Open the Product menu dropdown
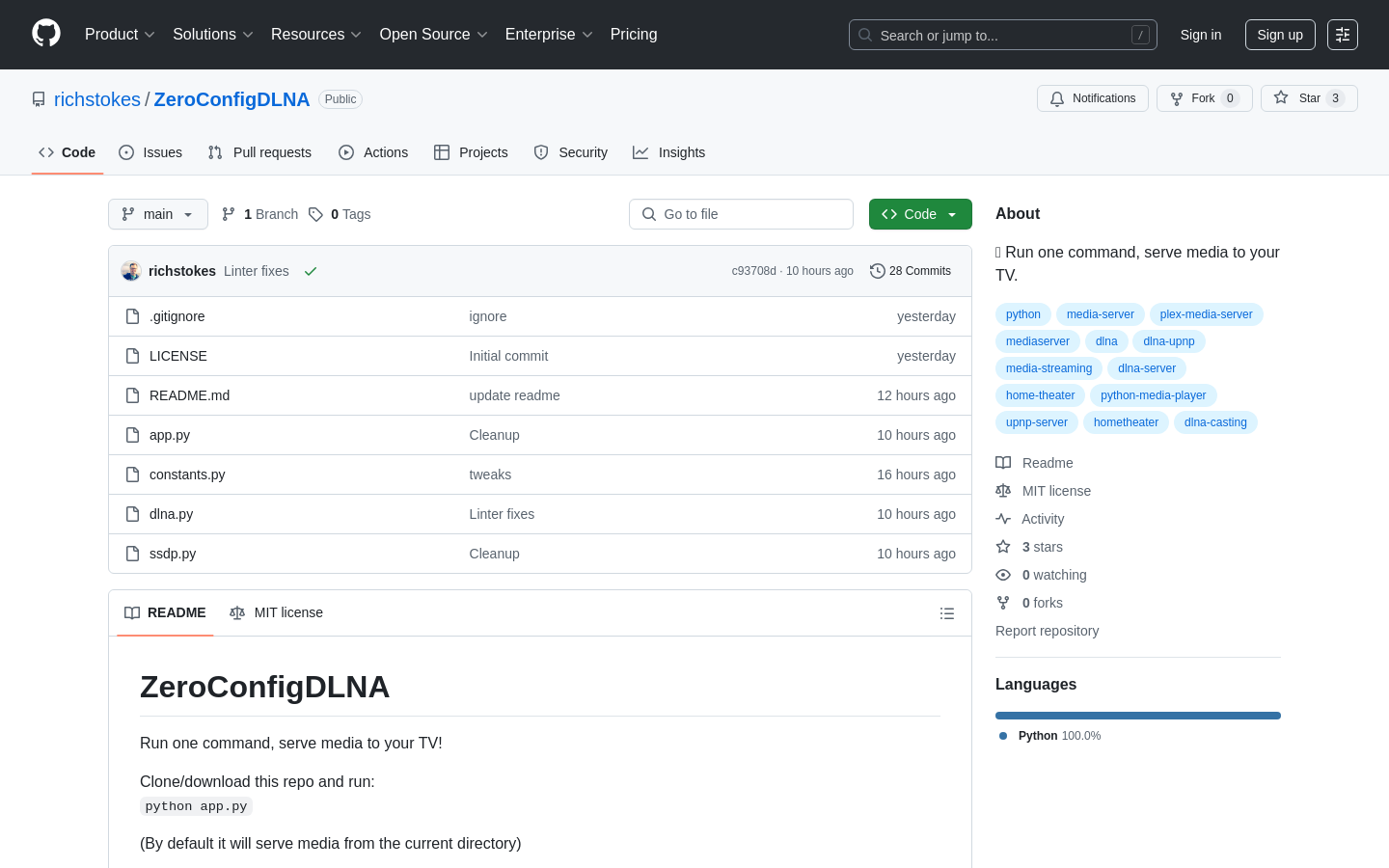 [x=120, y=35]
